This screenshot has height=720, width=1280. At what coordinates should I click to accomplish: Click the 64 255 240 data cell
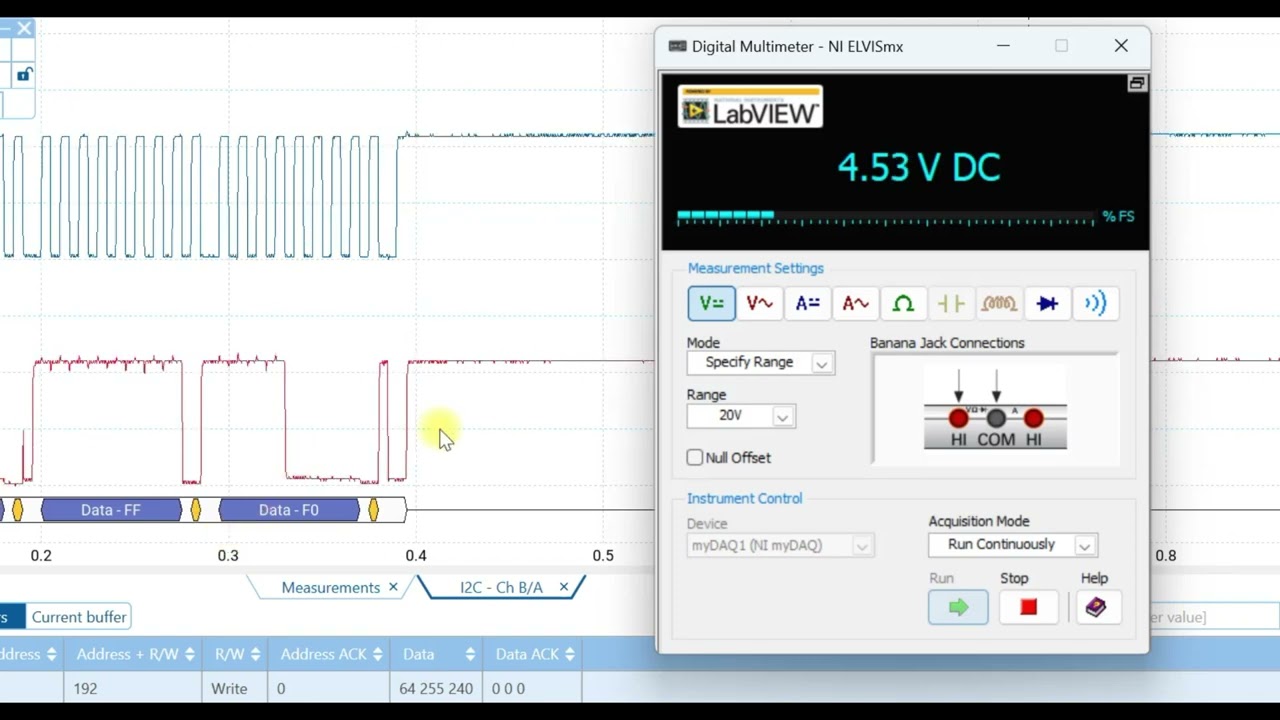[x=436, y=688]
